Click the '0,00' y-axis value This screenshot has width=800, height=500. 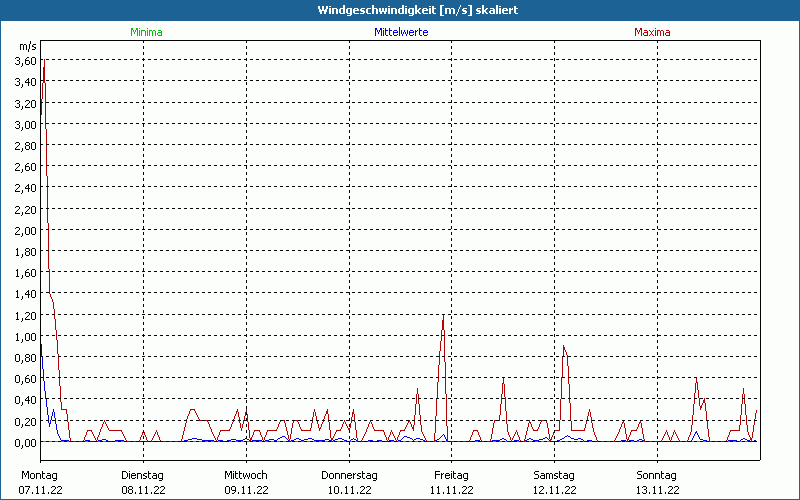coord(26,443)
